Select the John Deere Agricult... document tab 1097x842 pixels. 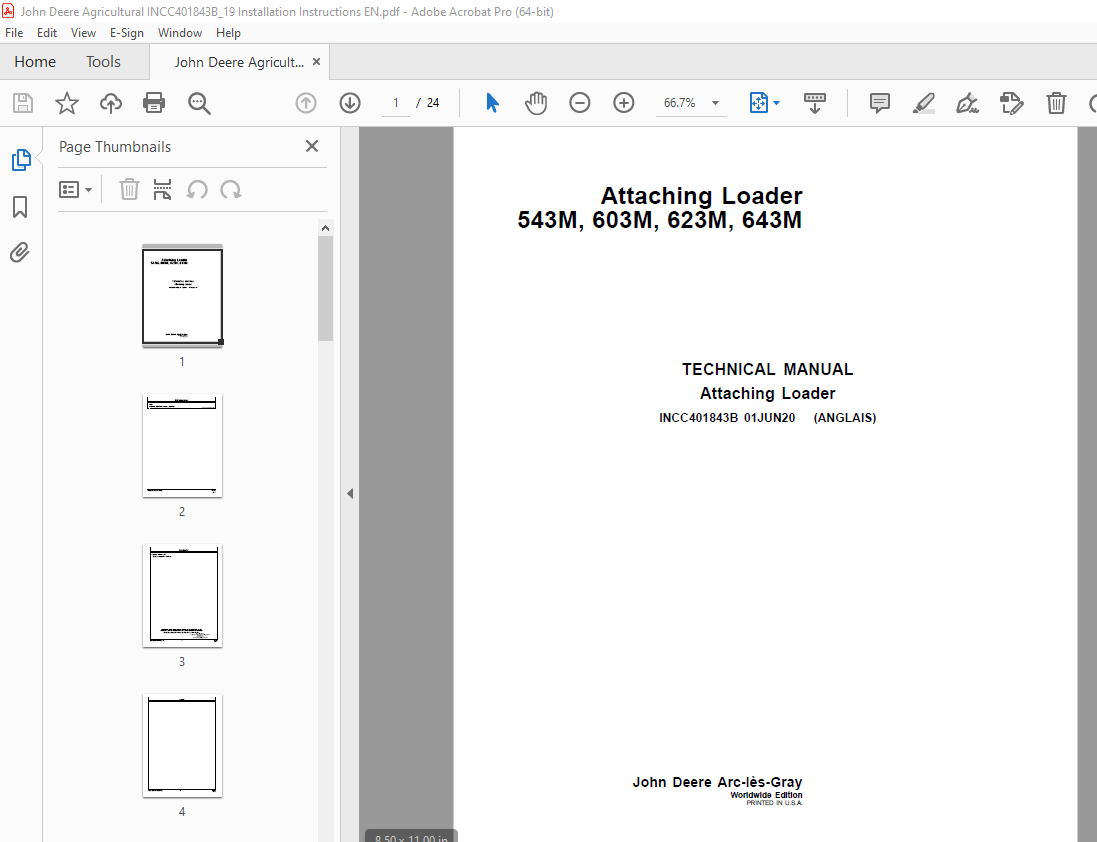[239, 62]
